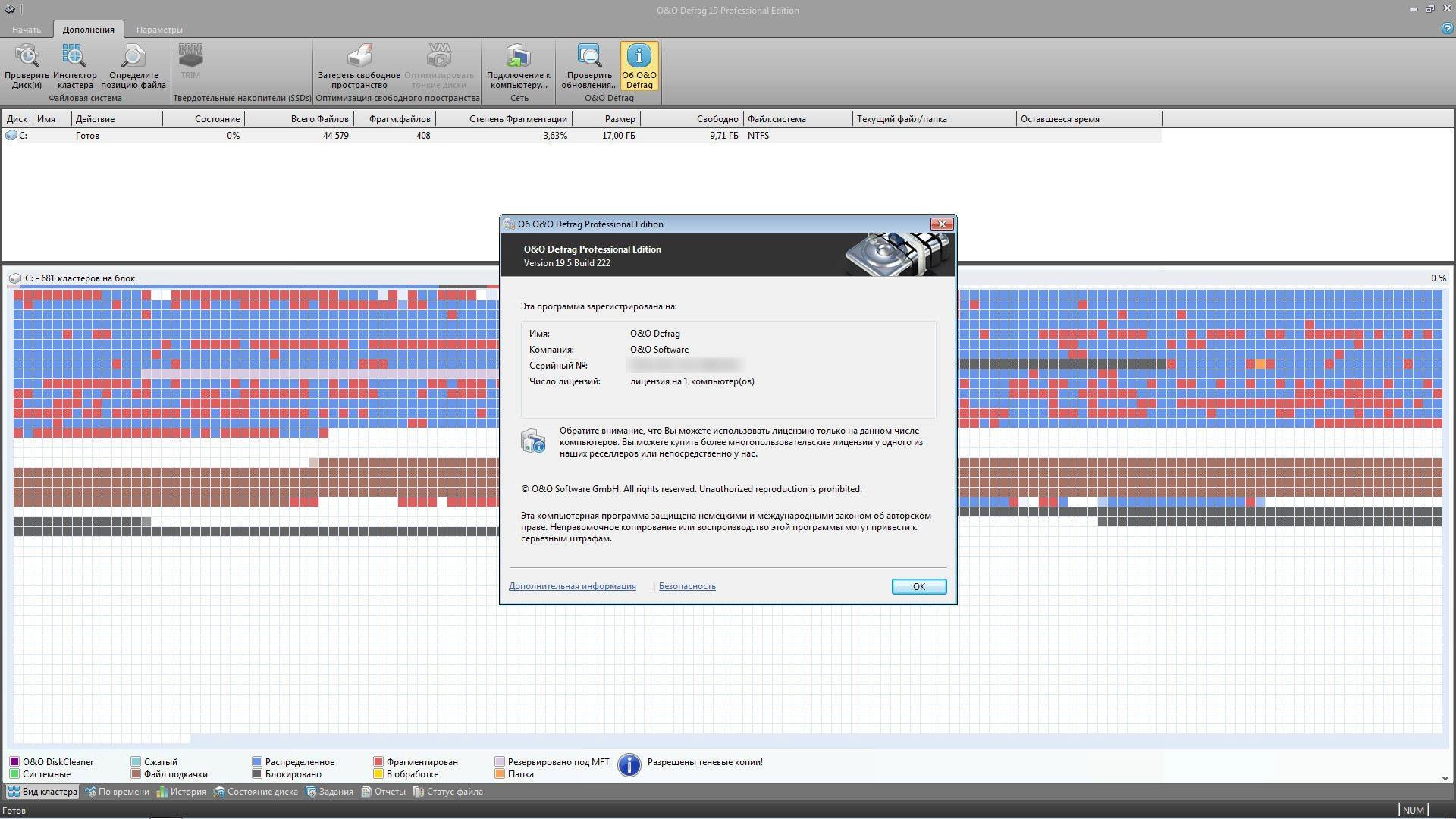
Task: Click the scroll-down arrow beside the legend
Action: tap(1445, 778)
